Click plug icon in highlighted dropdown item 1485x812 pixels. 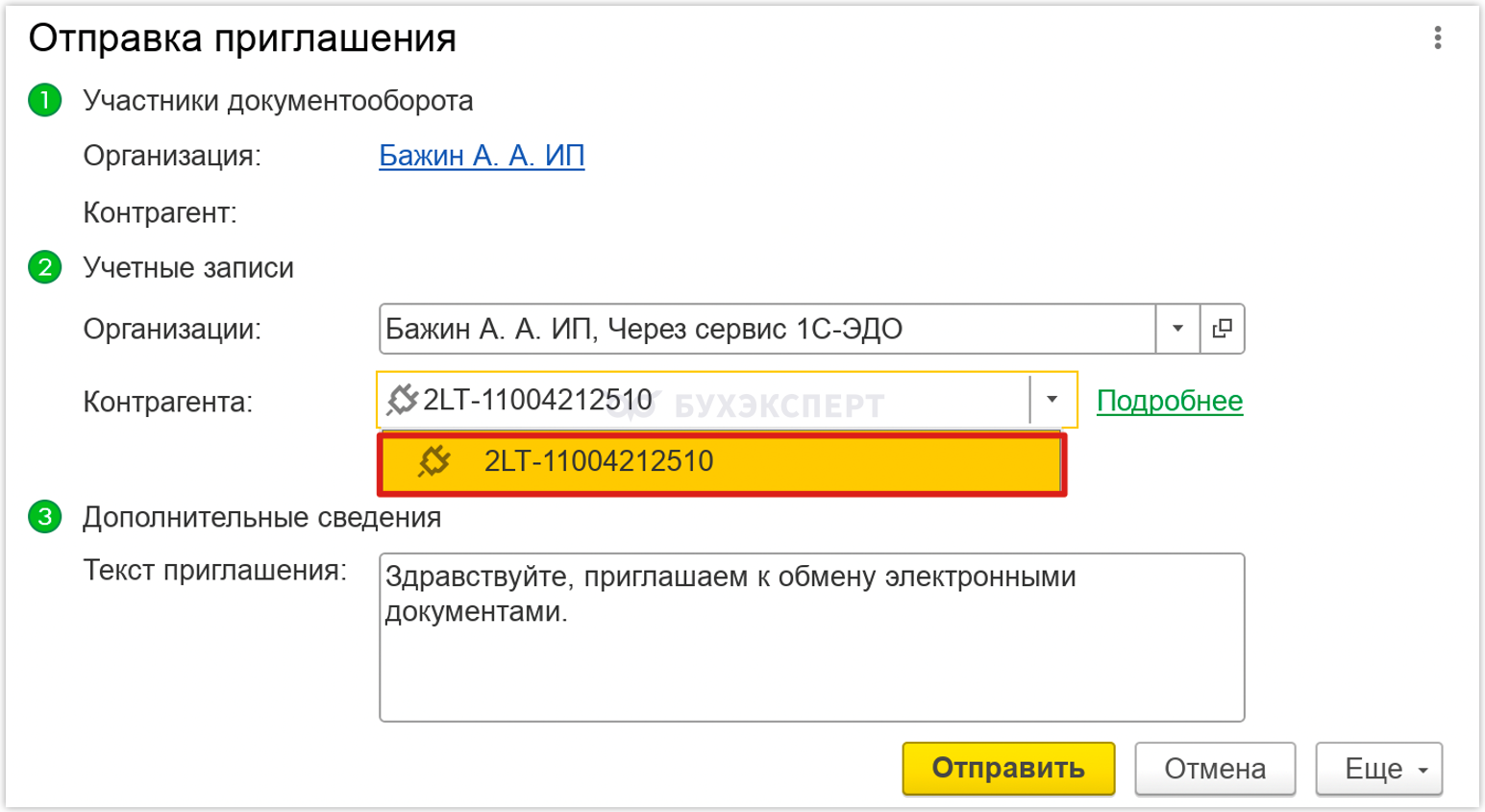click(433, 461)
